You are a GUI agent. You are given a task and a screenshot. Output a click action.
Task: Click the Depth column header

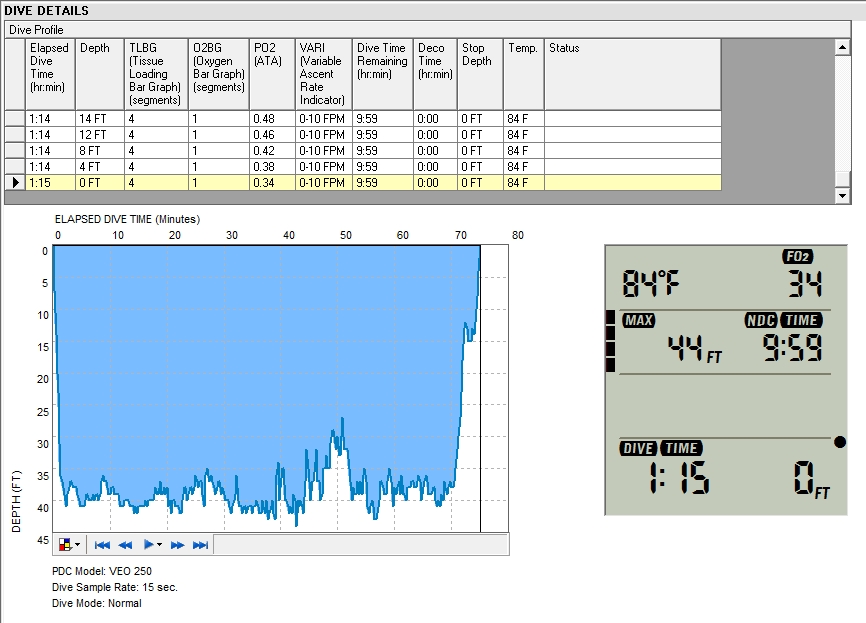(100, 74)
